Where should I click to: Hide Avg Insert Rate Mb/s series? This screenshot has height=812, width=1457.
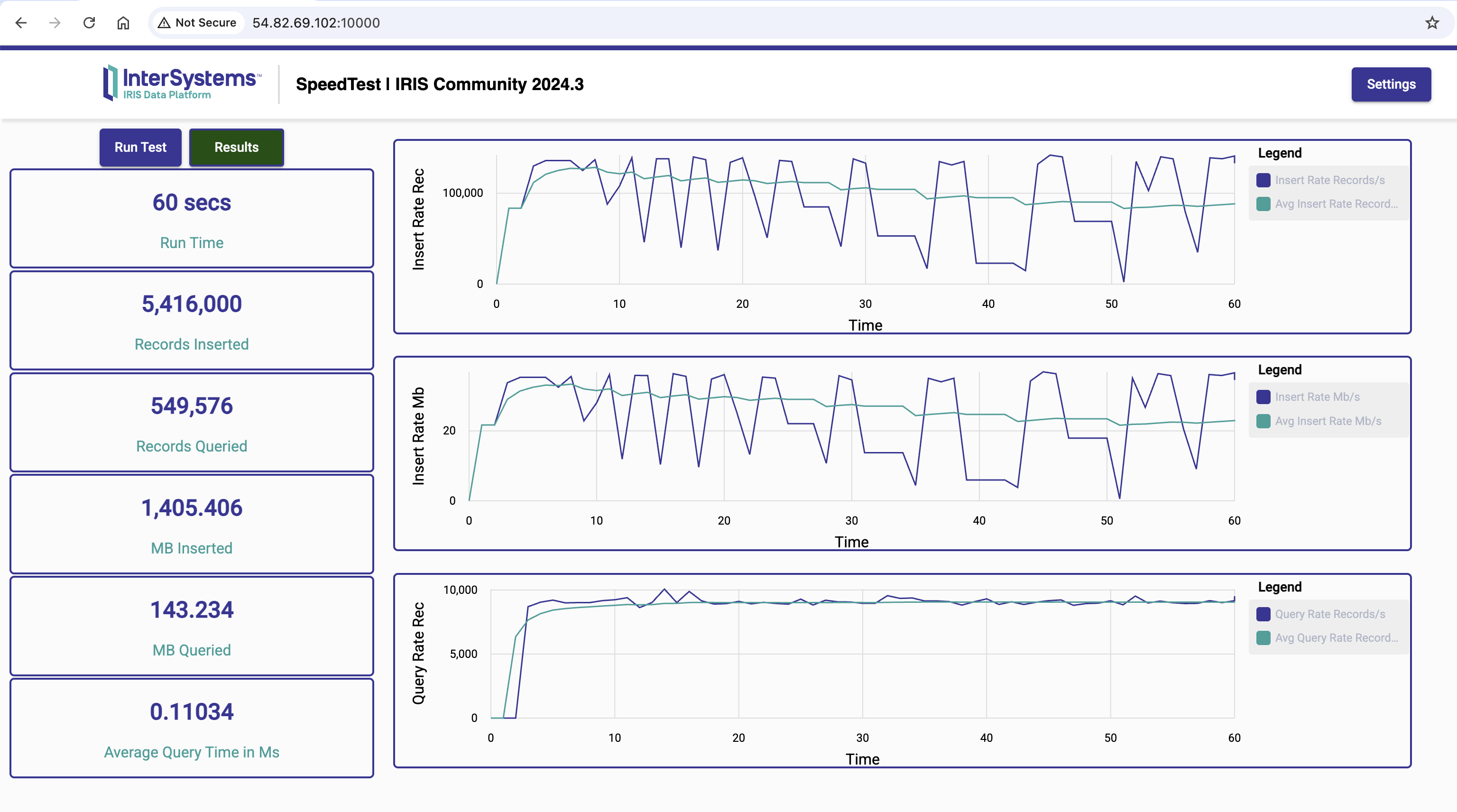click(1328, 421)
